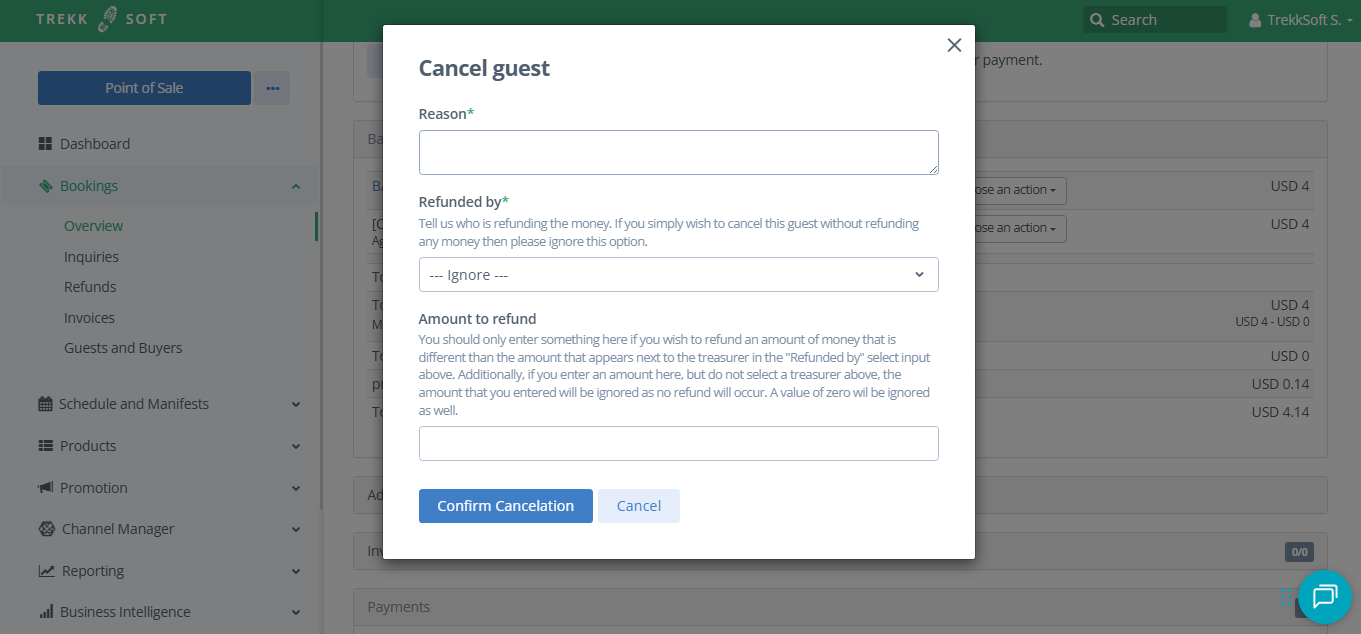Click the Promotion megaphone icon
1361x634 pixels.
pos(45,488)
